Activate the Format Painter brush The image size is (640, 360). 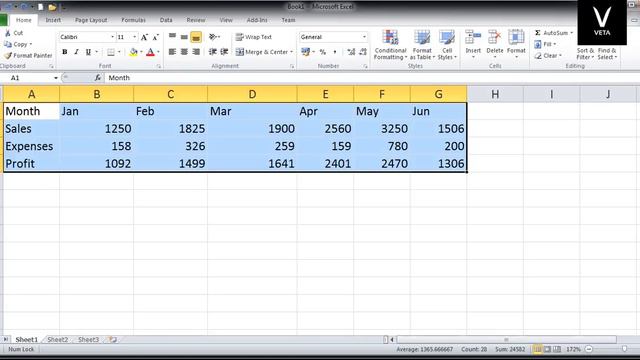tap(8, 55)
